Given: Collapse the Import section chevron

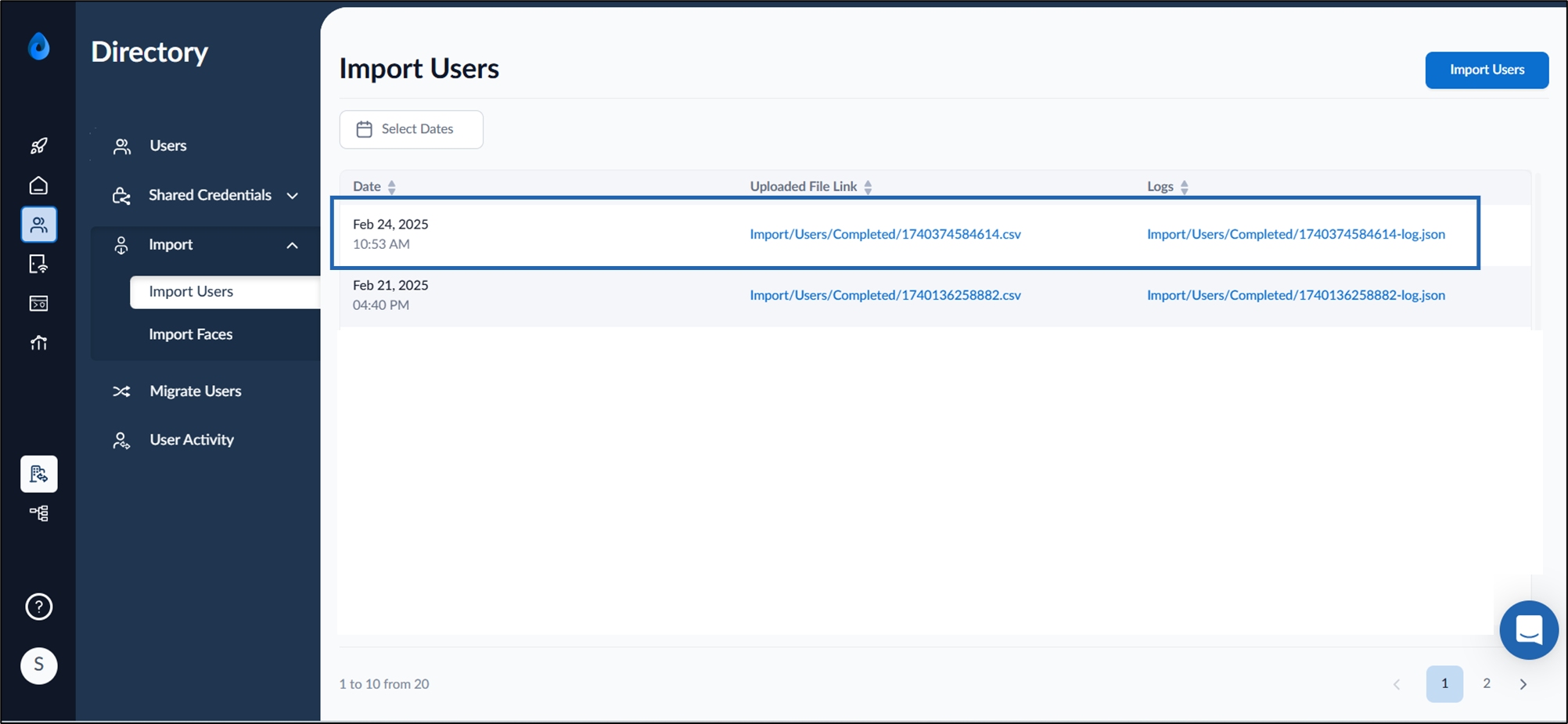Looking at the screenshot, I should [x=293, y=245].
